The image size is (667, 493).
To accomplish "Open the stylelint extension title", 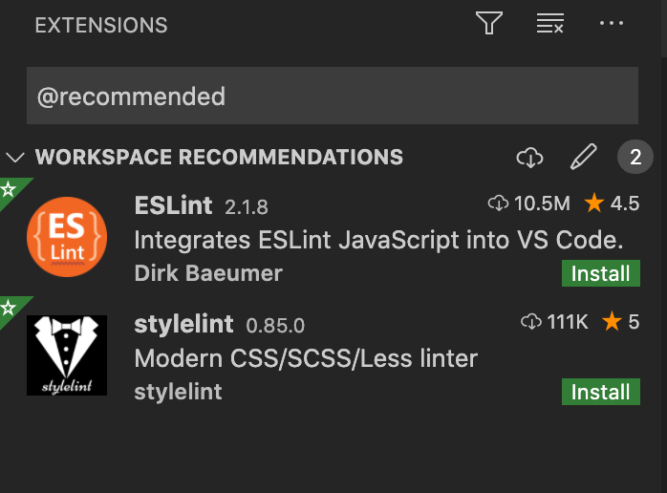I will pyautogui.click(x=184, y=324).
